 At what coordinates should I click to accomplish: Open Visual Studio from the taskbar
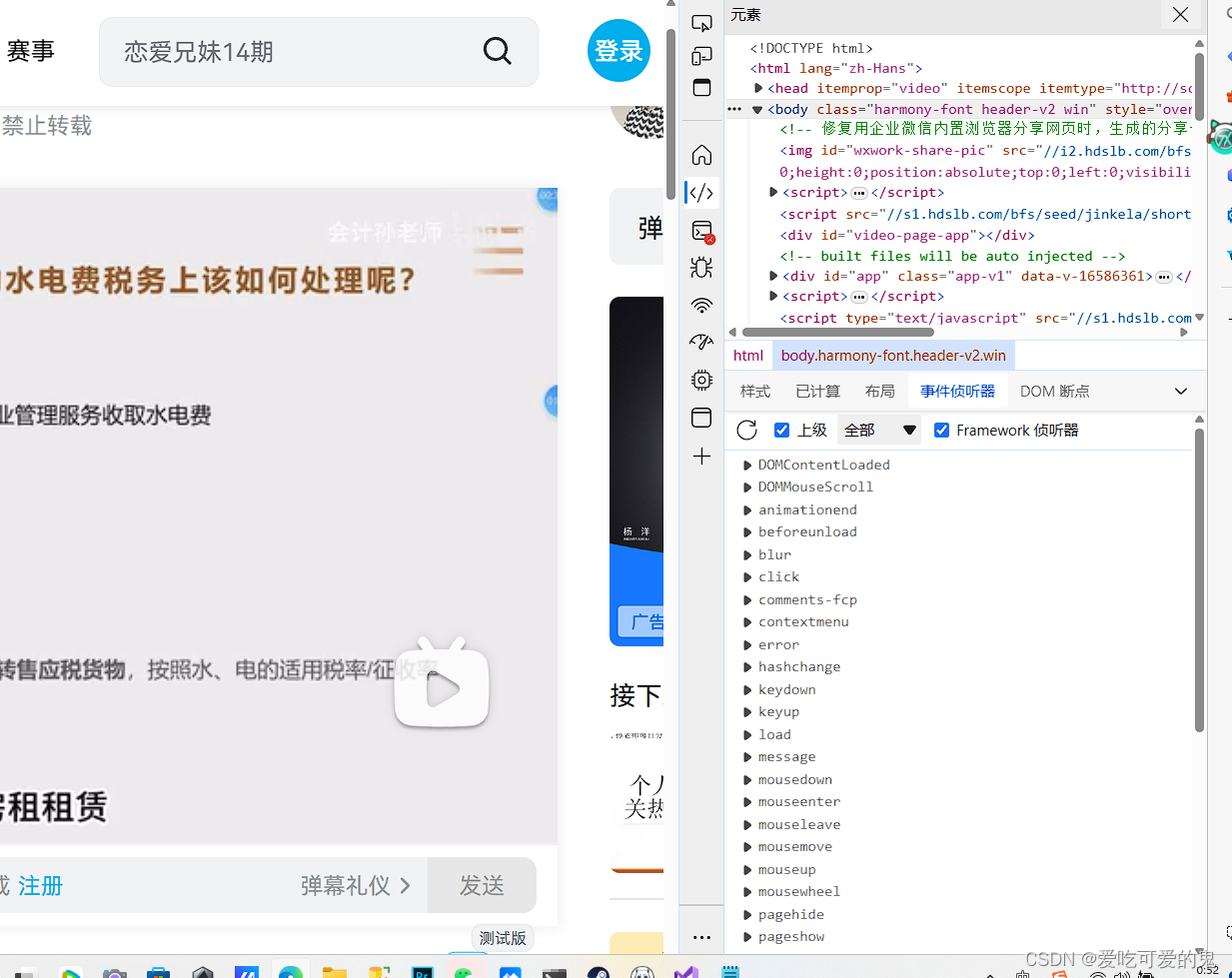685,972
